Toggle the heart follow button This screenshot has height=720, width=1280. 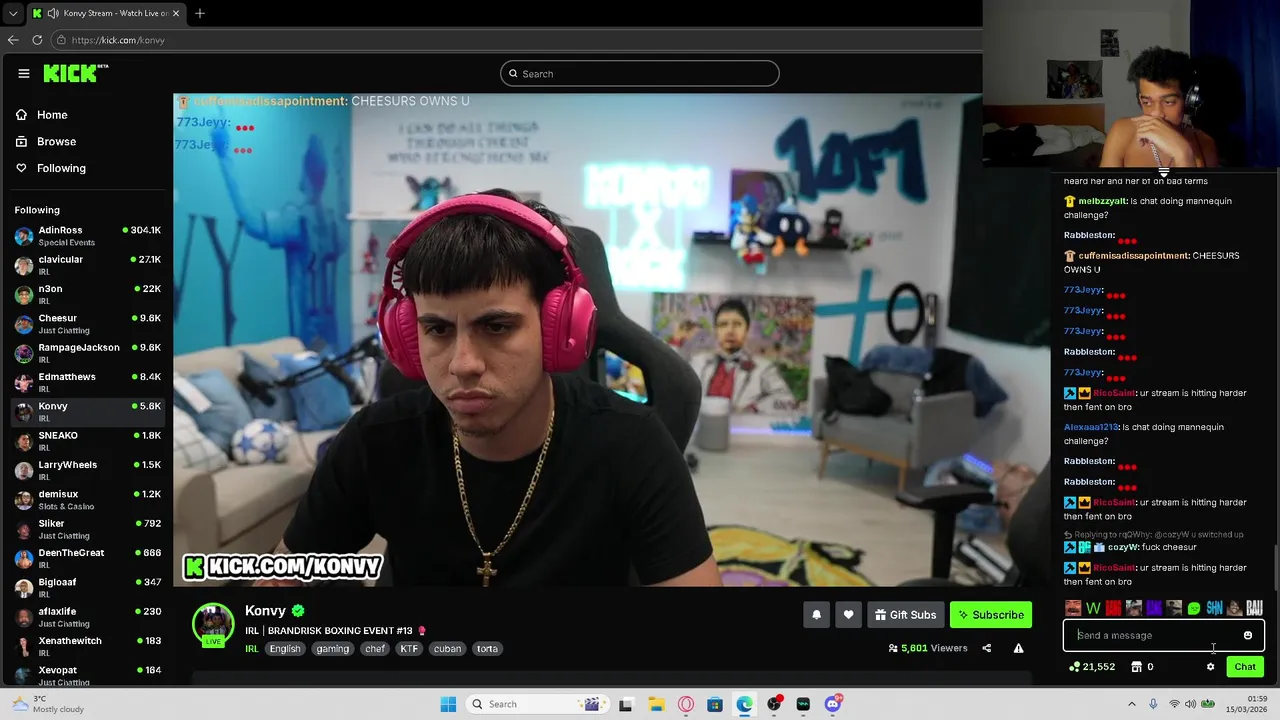(x=848, y=615)
